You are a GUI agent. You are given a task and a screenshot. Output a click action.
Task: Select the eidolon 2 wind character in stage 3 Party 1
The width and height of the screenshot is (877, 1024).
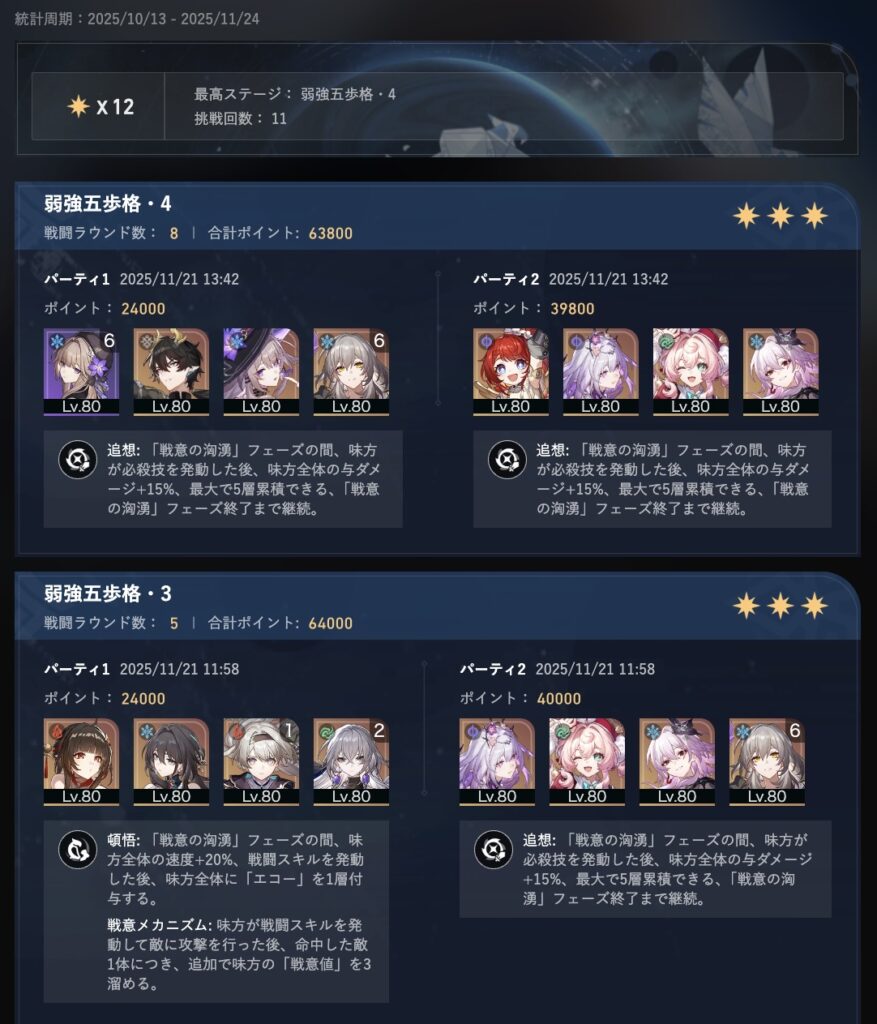pyautogui.click(x=351, y=761)
